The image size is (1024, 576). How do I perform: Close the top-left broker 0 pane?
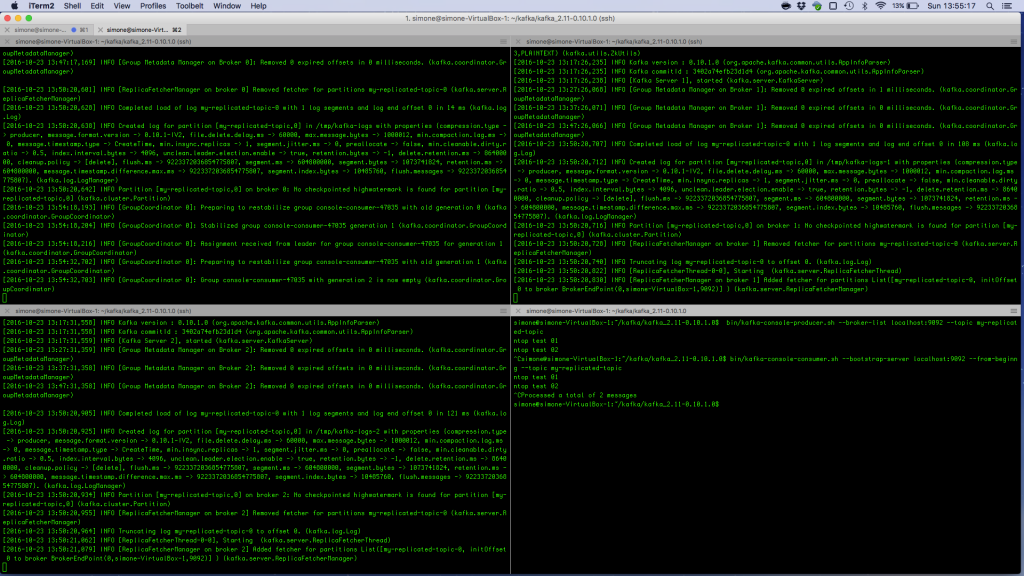tap(7, 42)
